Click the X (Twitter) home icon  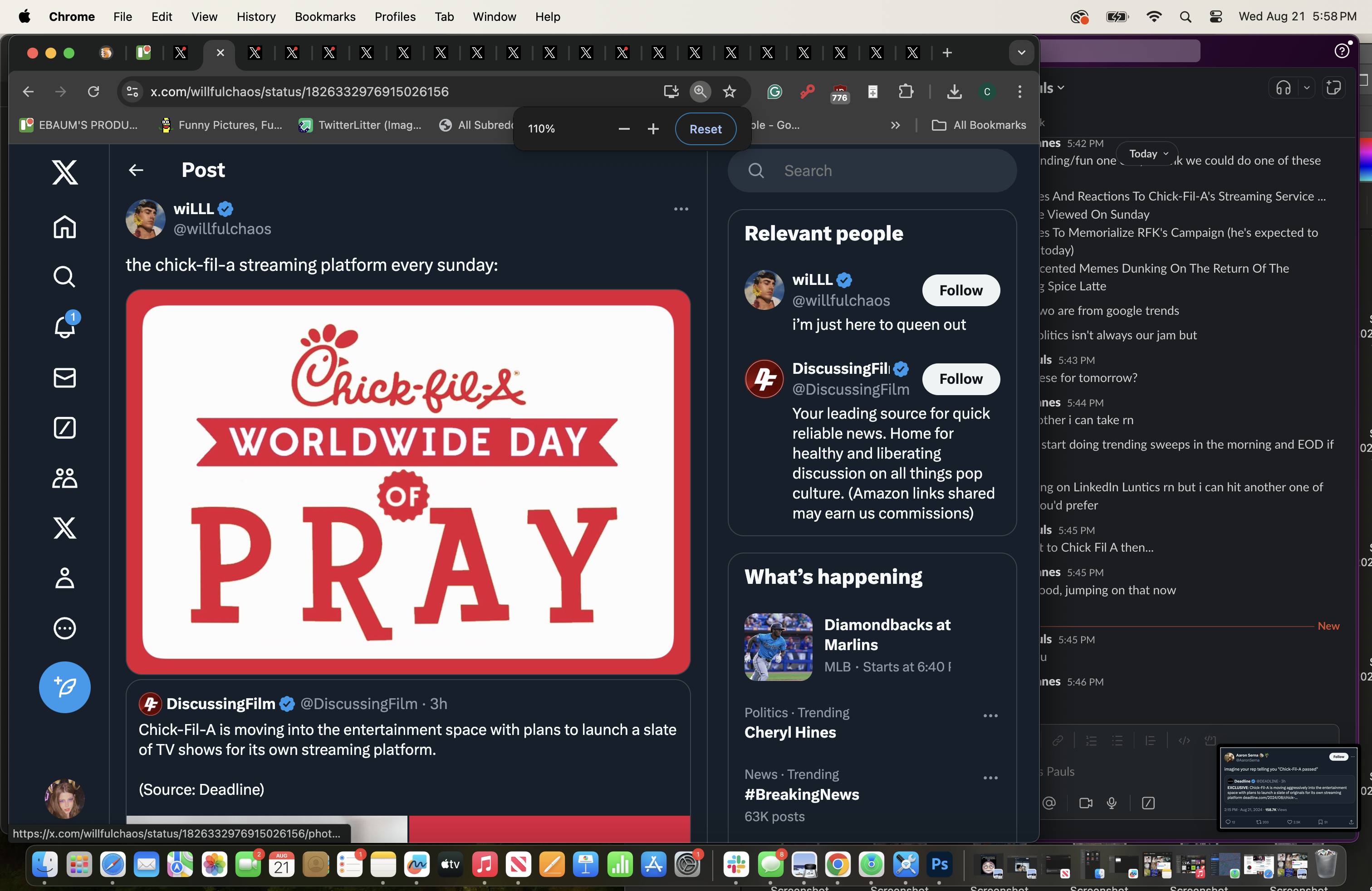[x=65, y=226]
